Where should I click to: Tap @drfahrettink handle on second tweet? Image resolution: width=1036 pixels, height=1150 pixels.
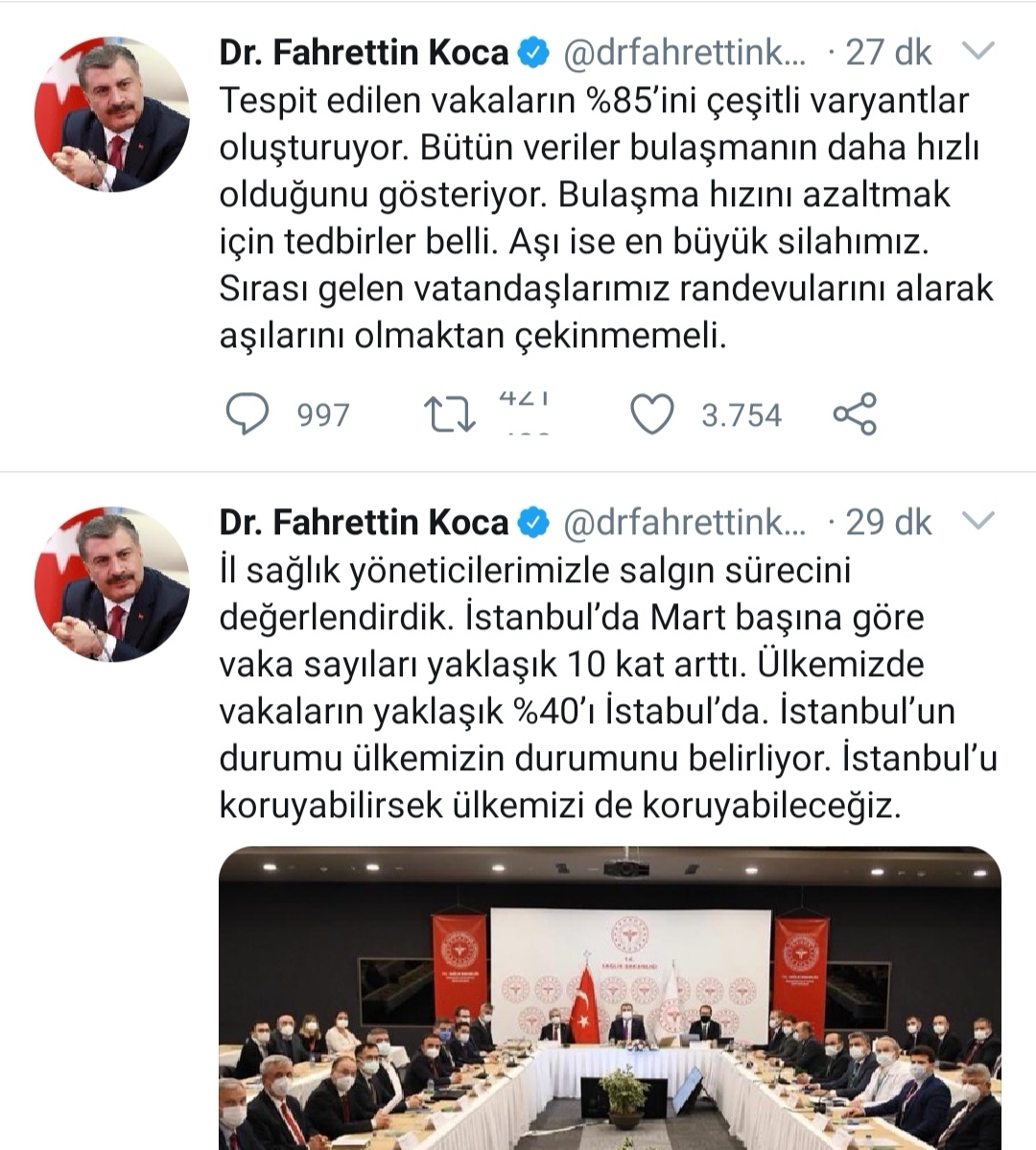point(685,523)
